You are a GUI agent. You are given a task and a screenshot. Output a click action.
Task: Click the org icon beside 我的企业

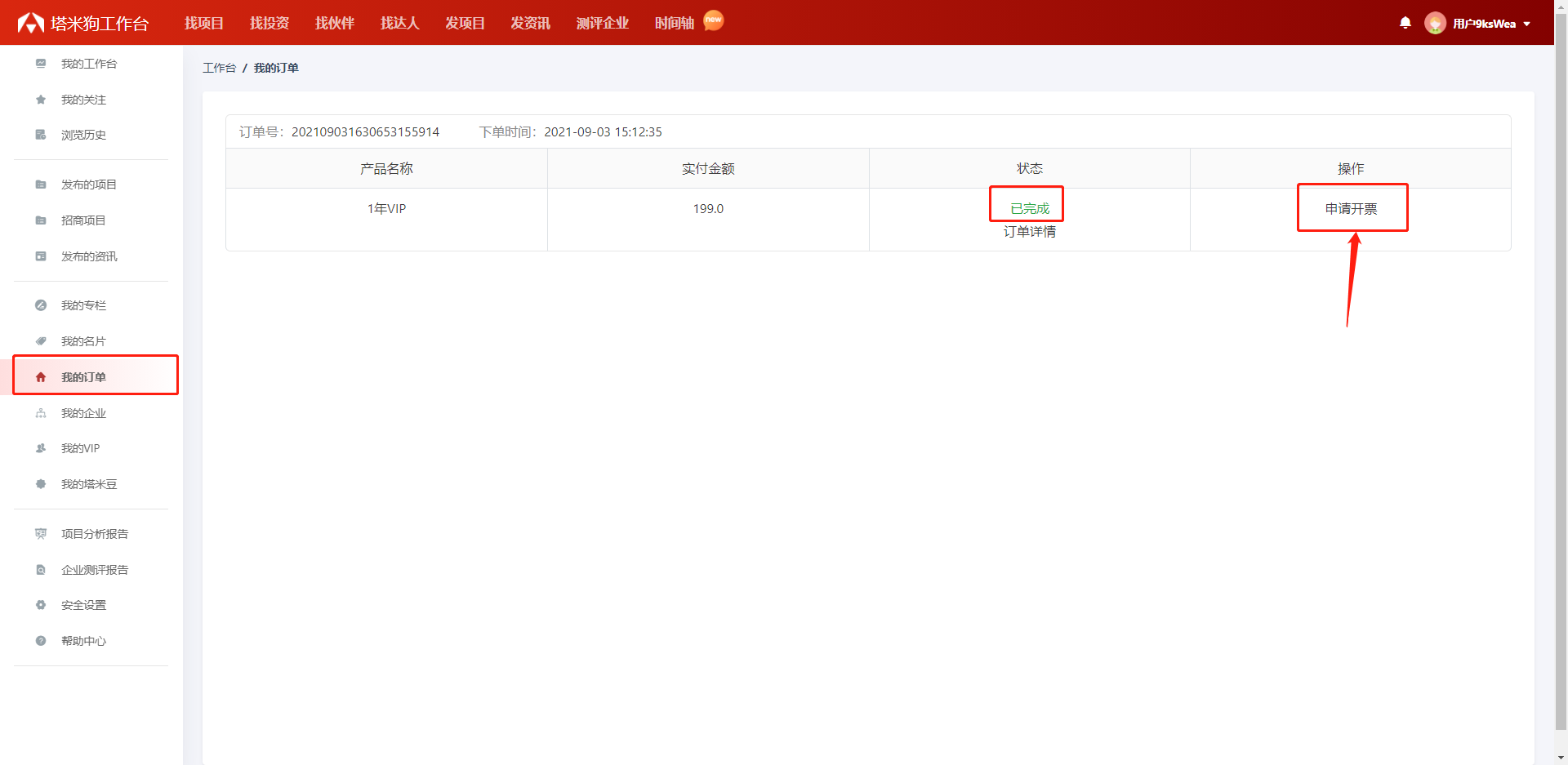pos(41,413)
